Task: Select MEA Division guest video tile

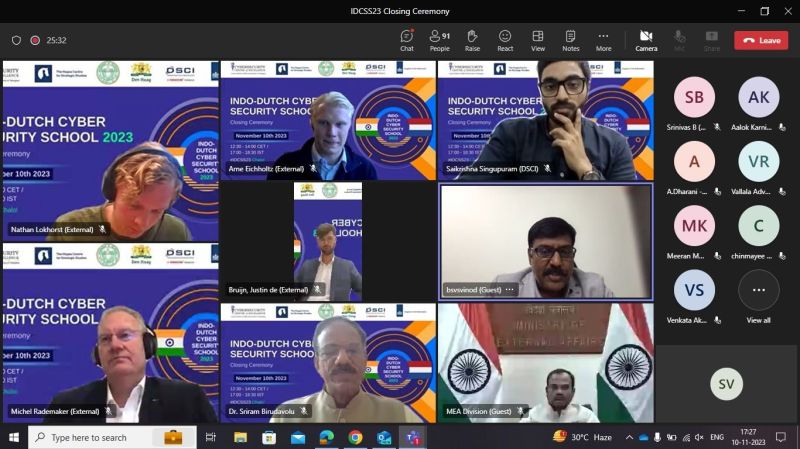Action: point(545,363)
